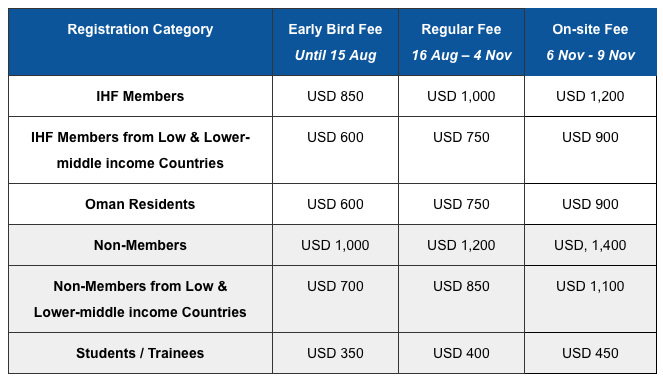Select the Non-Members row label
The width and height of the screenshot is (663, 378).
[140, 245]
